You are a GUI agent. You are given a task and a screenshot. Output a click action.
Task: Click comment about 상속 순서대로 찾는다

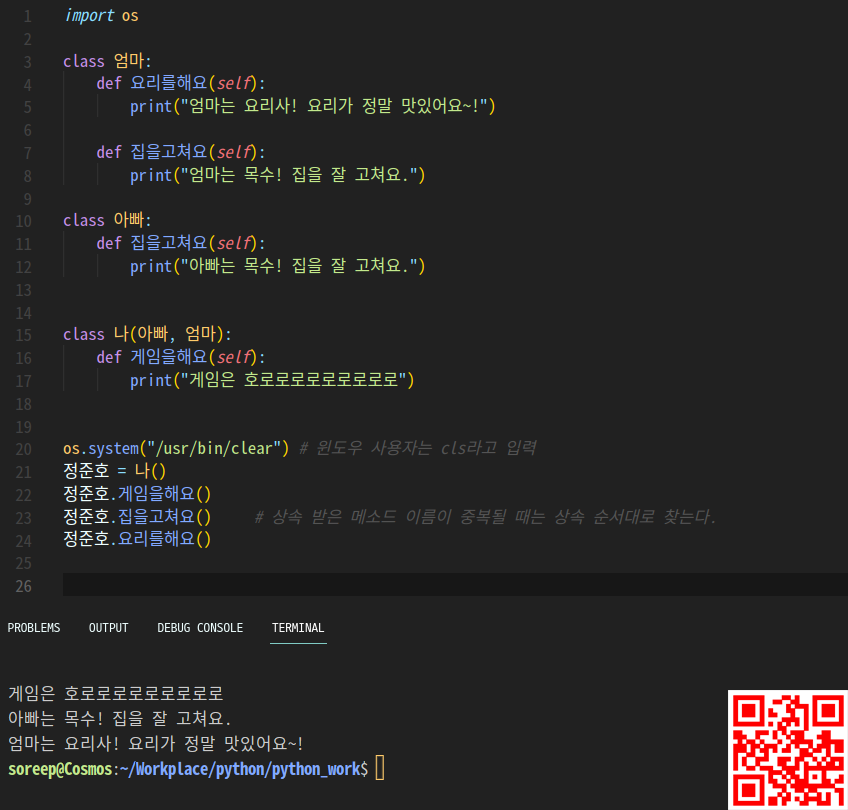click(485, 517)
